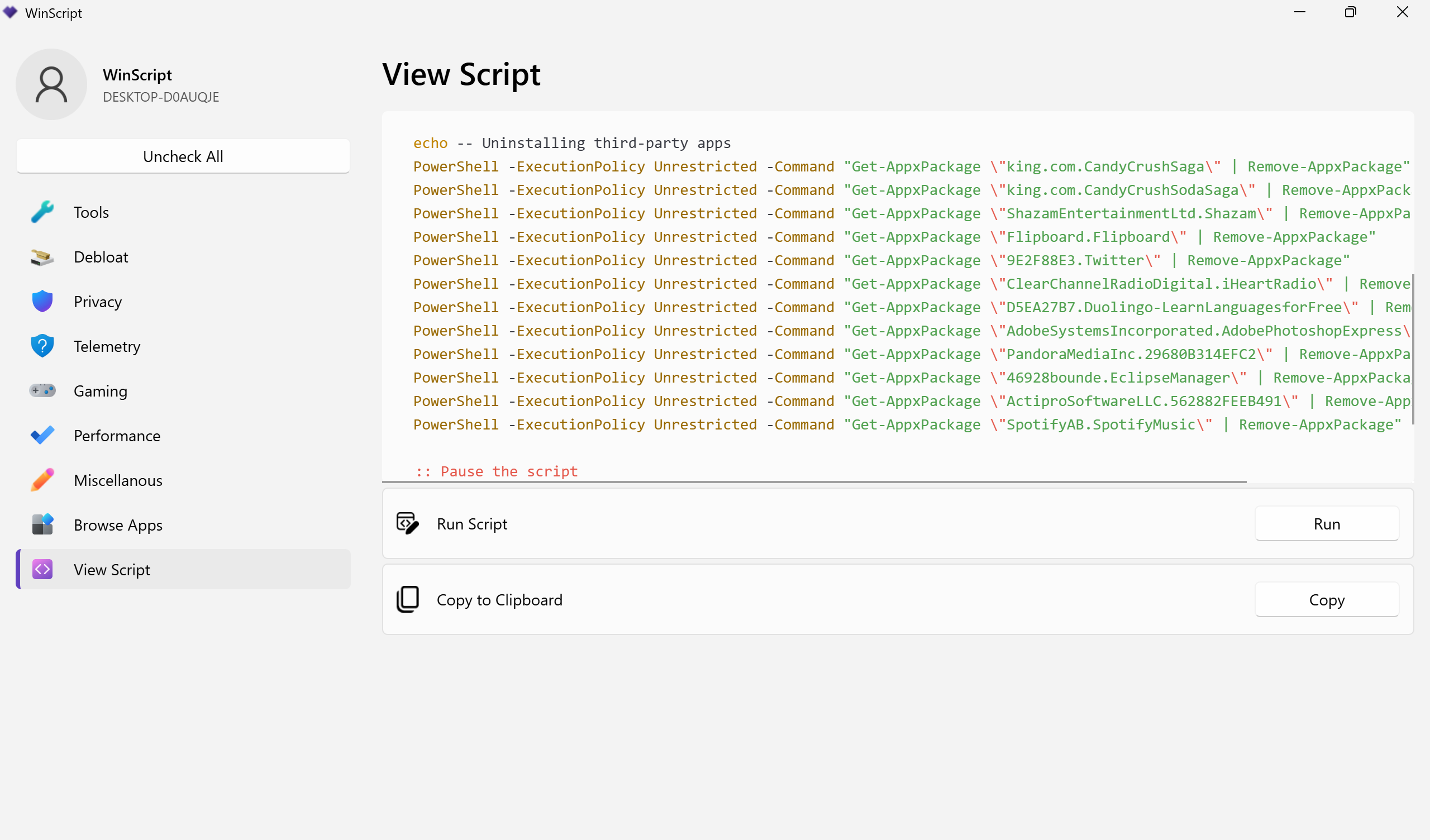Click the Uncheck All button
Screen dimensions: 1430x840
[183, 156]
